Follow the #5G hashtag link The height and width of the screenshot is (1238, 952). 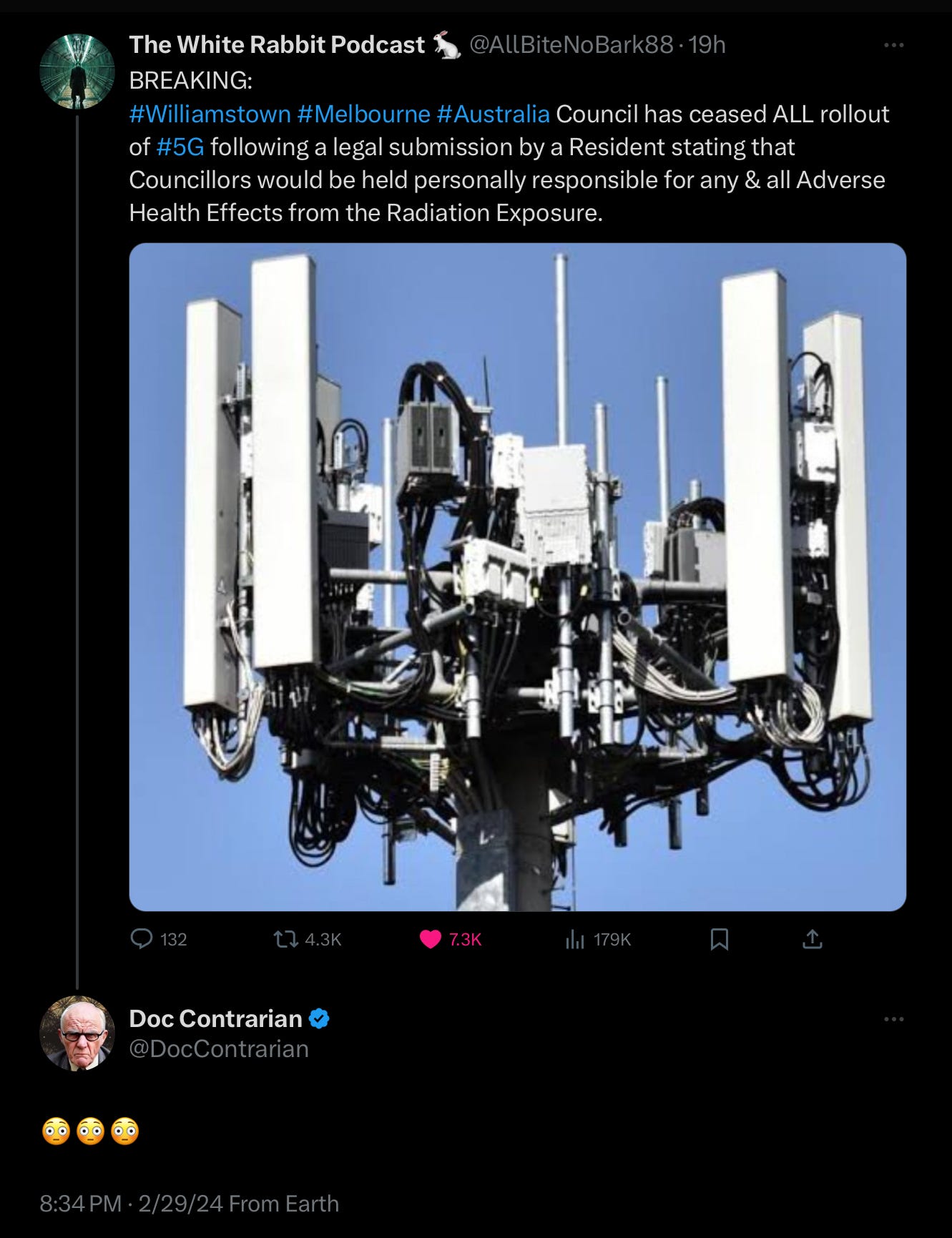pyautogui.click(x=180, y=147)
